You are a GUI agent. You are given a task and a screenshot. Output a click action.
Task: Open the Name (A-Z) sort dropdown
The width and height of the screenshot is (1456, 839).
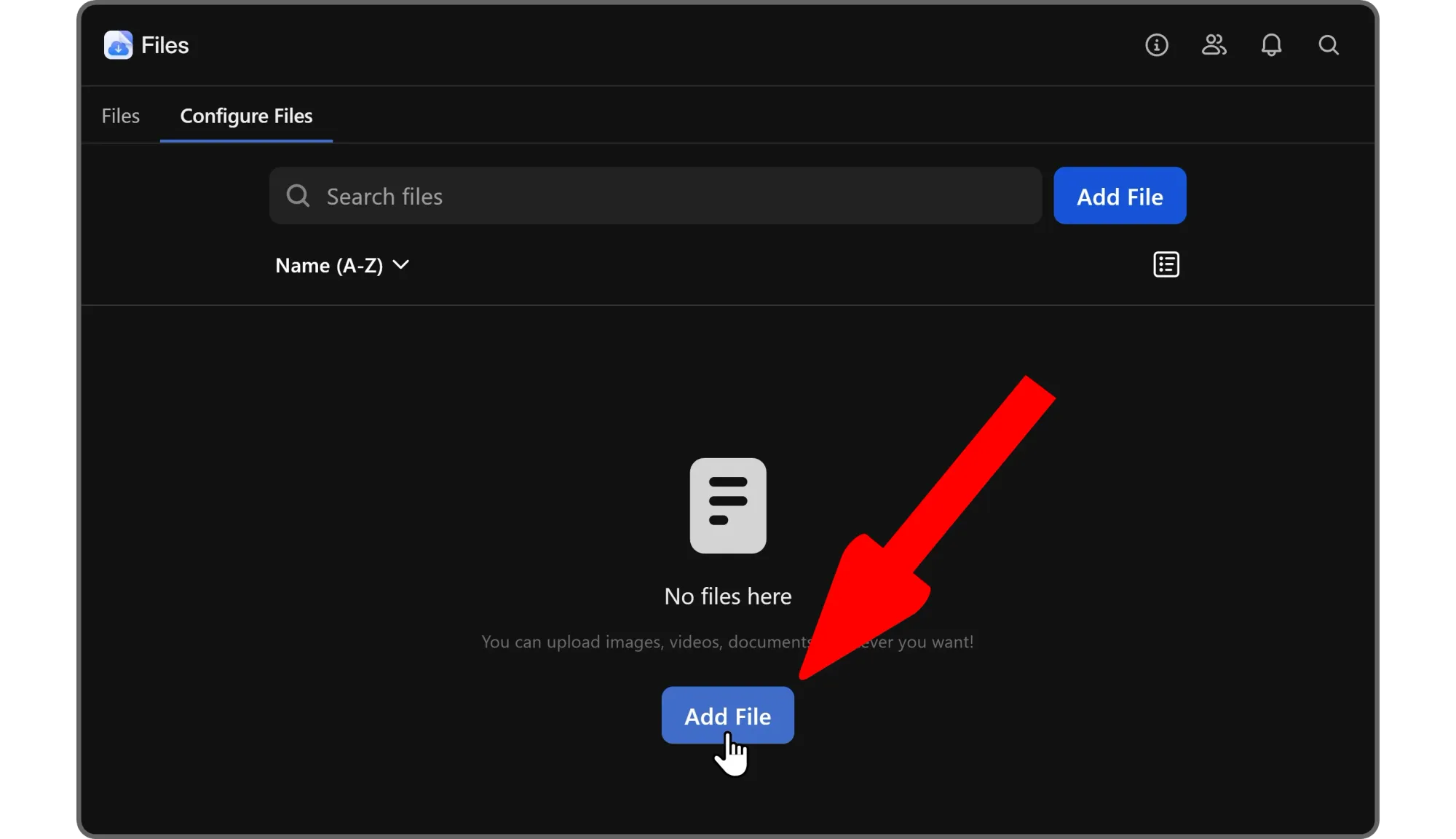330,265
